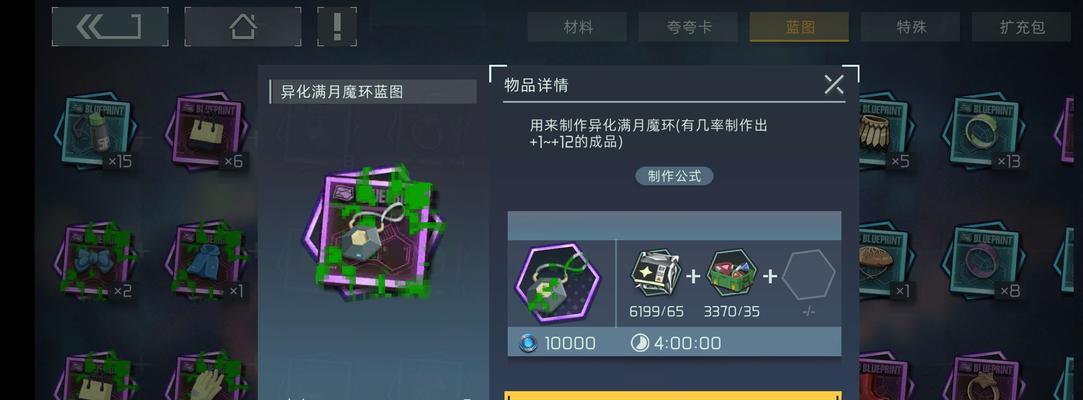Click the back arrow button
The height and width of the screenshot is (400, 1083).
(x=110, y=27)
